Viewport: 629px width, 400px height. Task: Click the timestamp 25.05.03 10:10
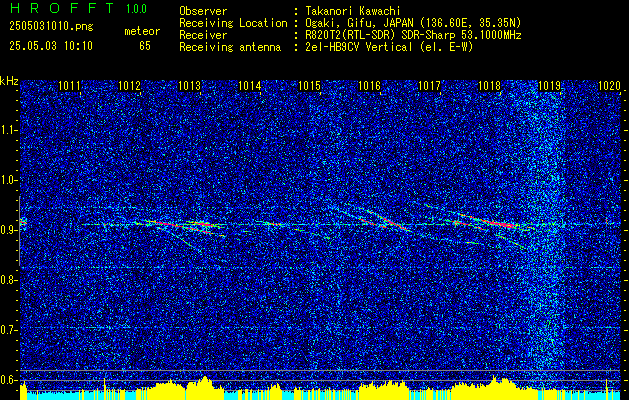pos(51,46)
